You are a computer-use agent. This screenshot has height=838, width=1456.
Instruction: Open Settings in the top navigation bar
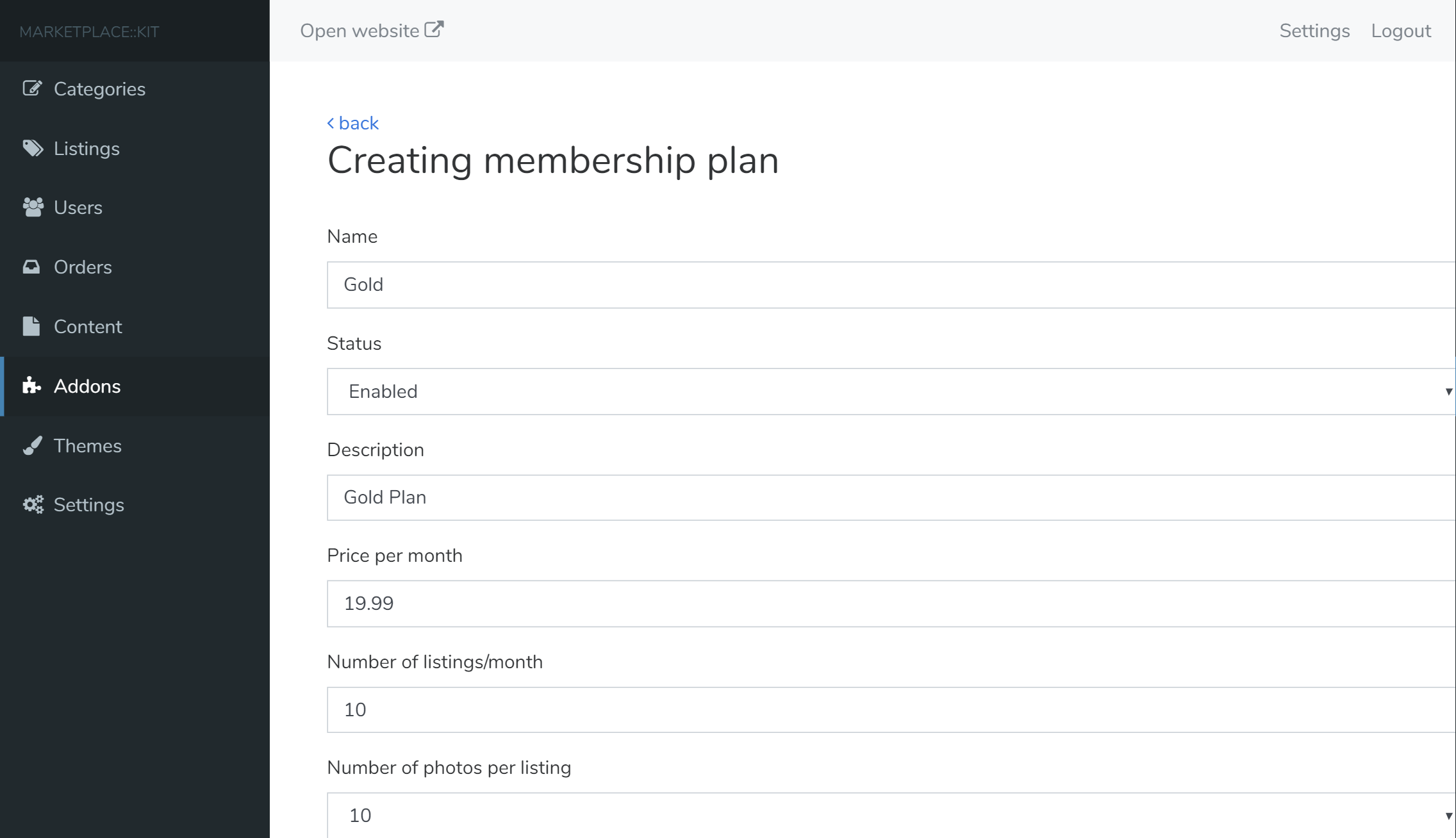click(x=1314, y=31)
